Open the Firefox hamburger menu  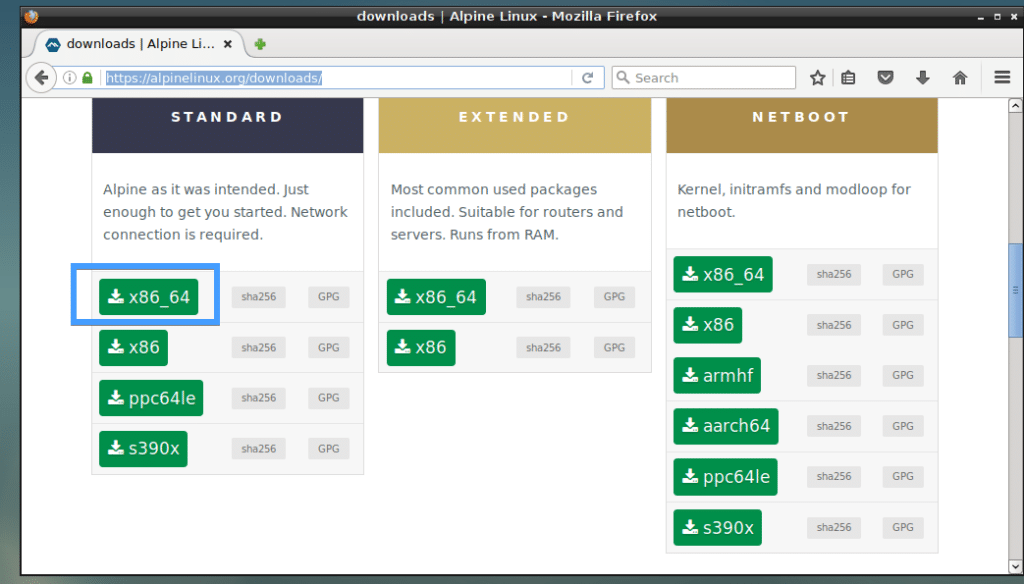pos(999,77)
